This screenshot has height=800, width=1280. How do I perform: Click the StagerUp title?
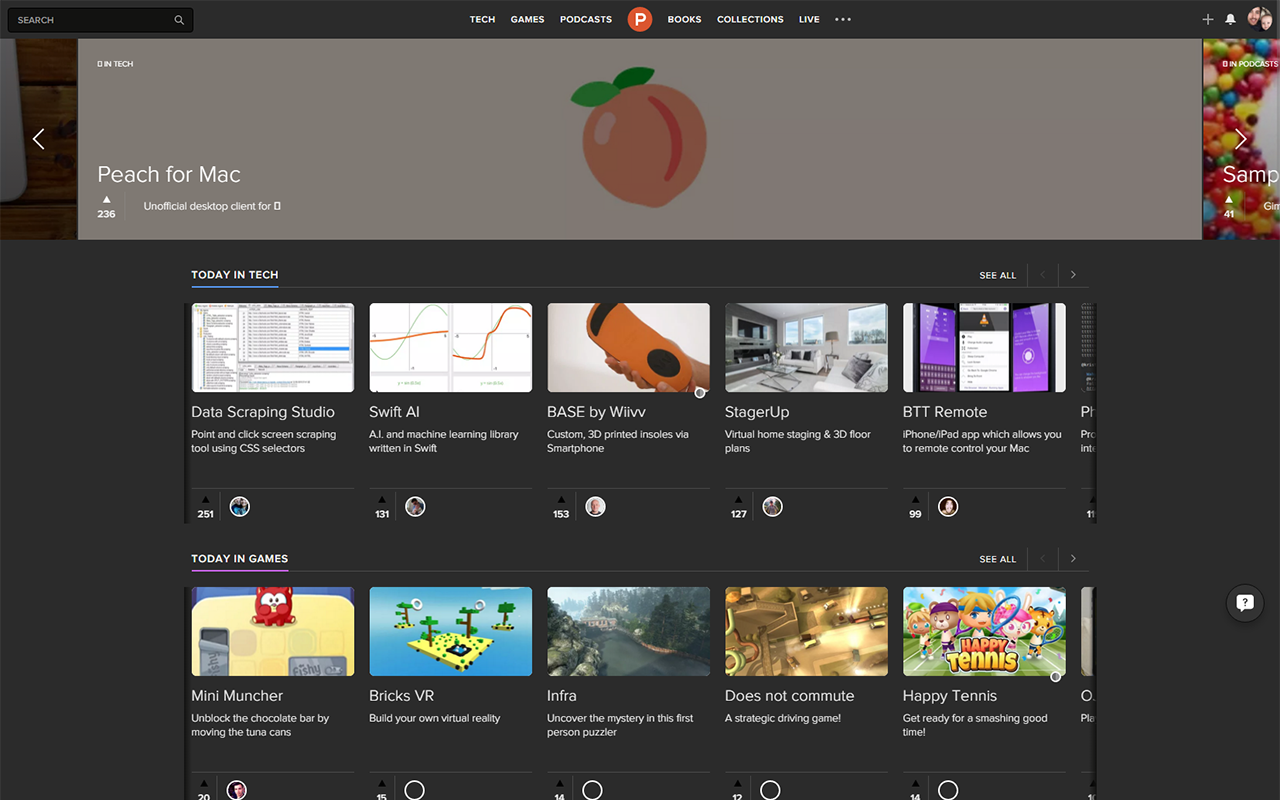coord(757,412)
